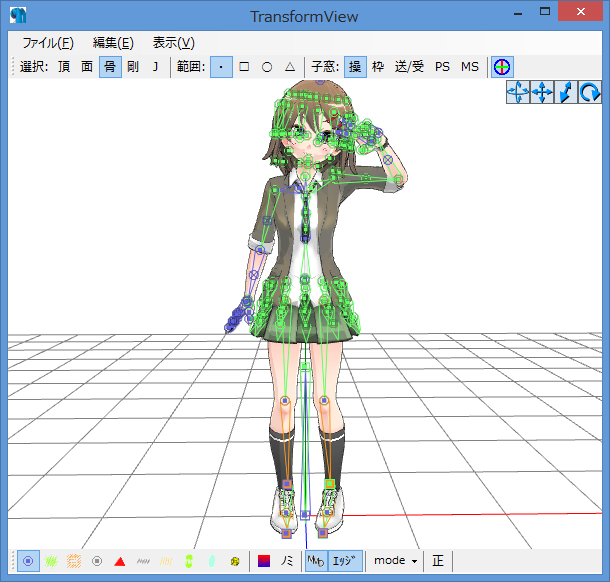Open the 表示(V) menu

click(173, 43)
